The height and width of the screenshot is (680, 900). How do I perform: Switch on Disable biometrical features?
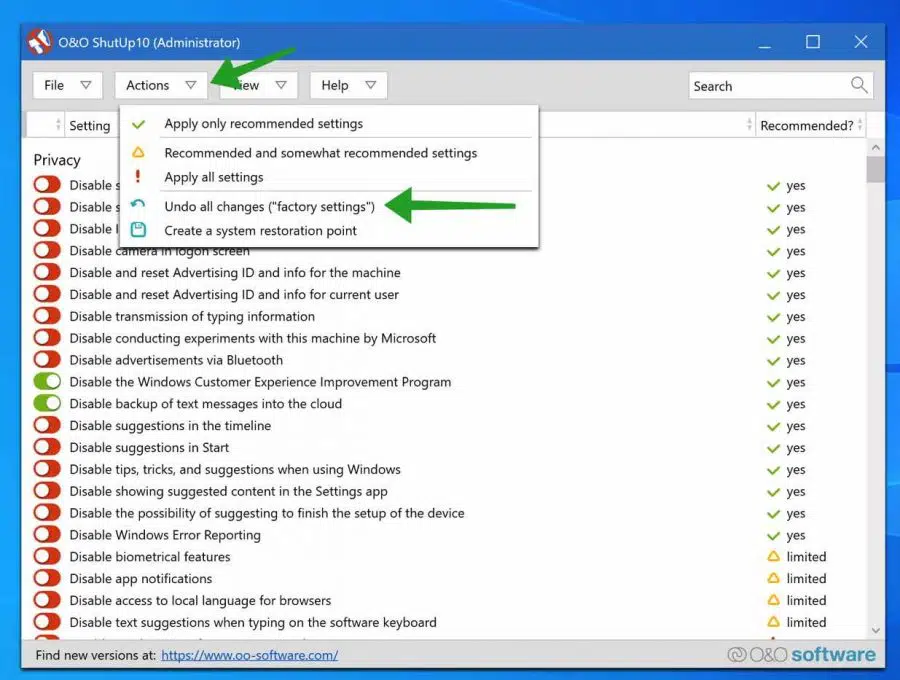point(47,555)
